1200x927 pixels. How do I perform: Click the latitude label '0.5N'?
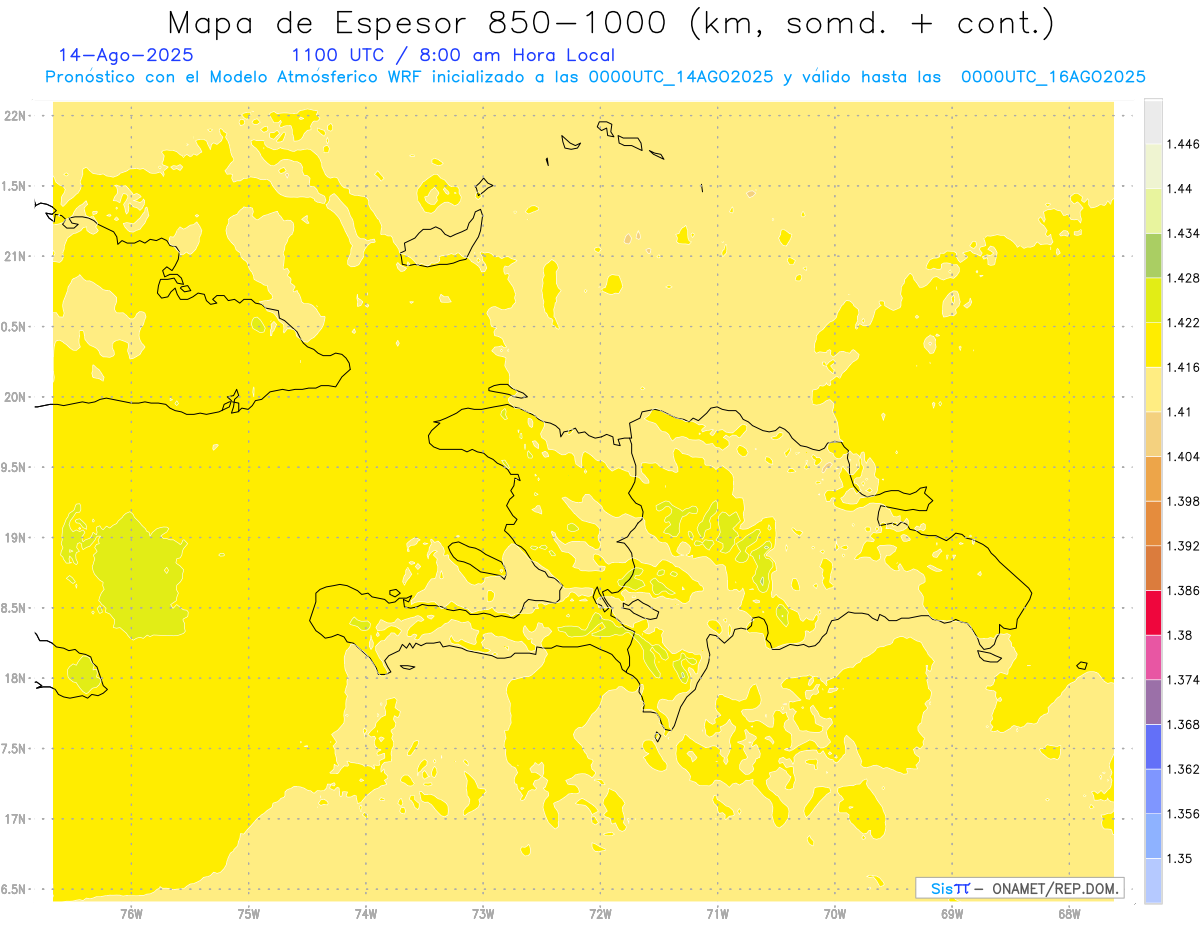click(x=15, y=327)
